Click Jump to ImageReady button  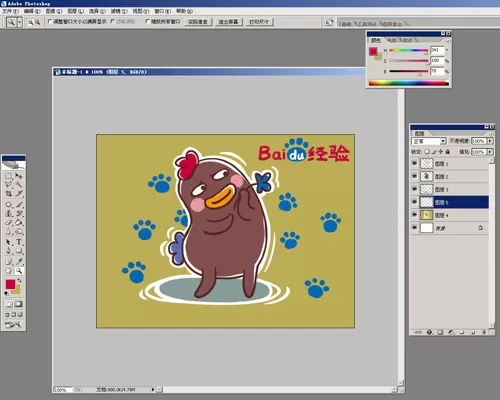(13, 324)
